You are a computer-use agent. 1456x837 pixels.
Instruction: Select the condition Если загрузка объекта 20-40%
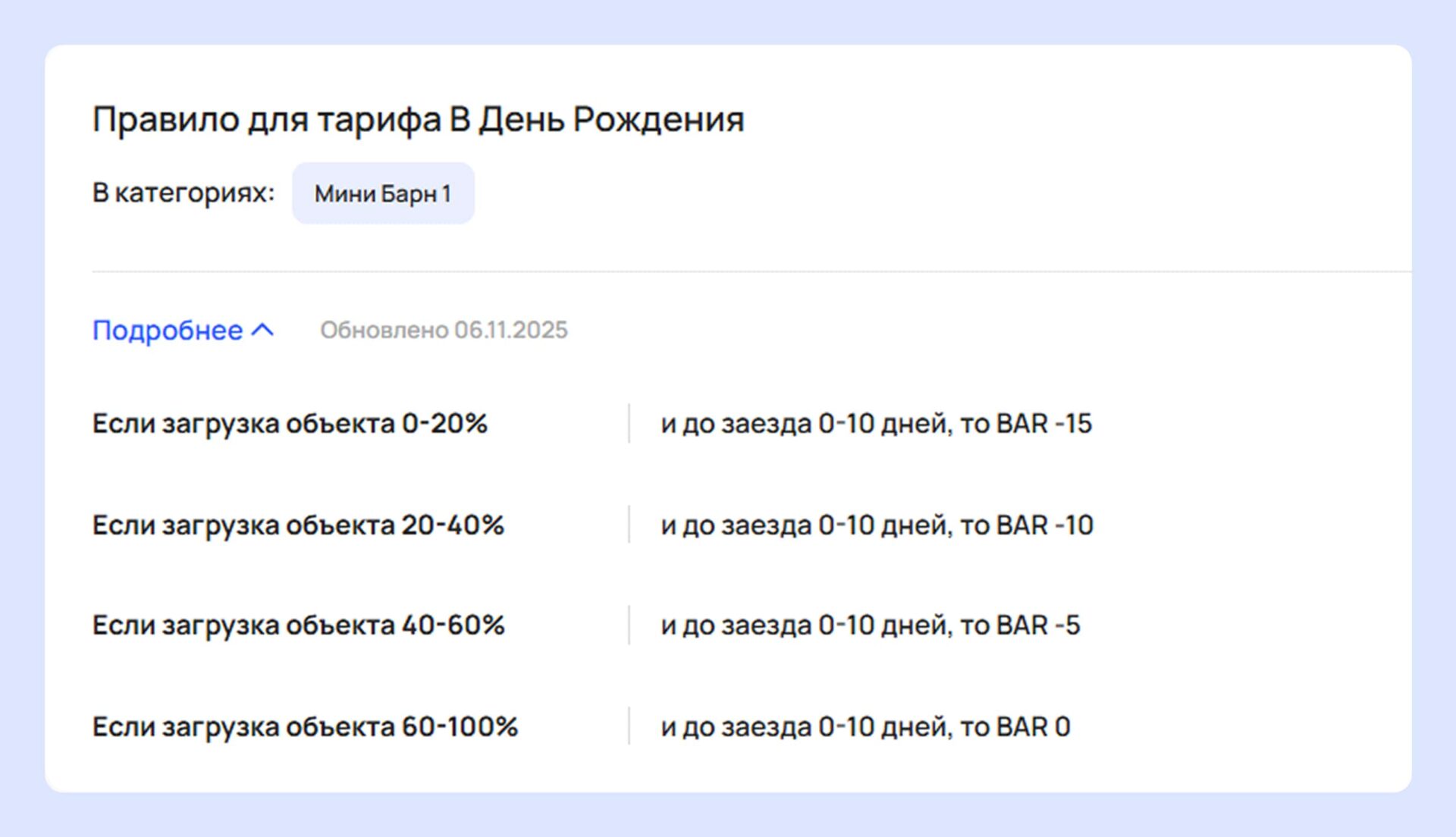point(298,525)
